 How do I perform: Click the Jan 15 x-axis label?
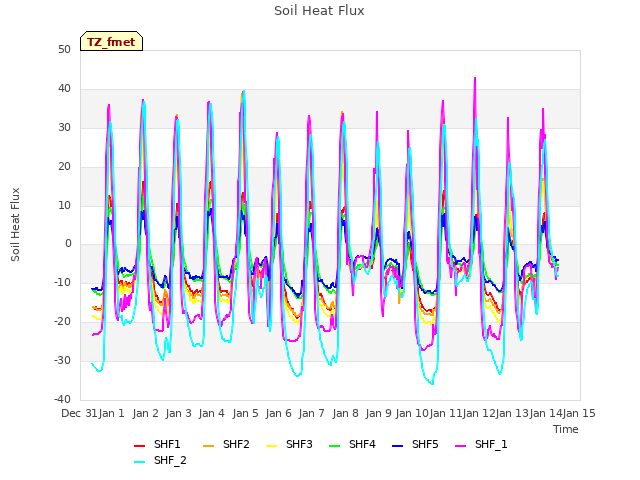tap(579, 413)
